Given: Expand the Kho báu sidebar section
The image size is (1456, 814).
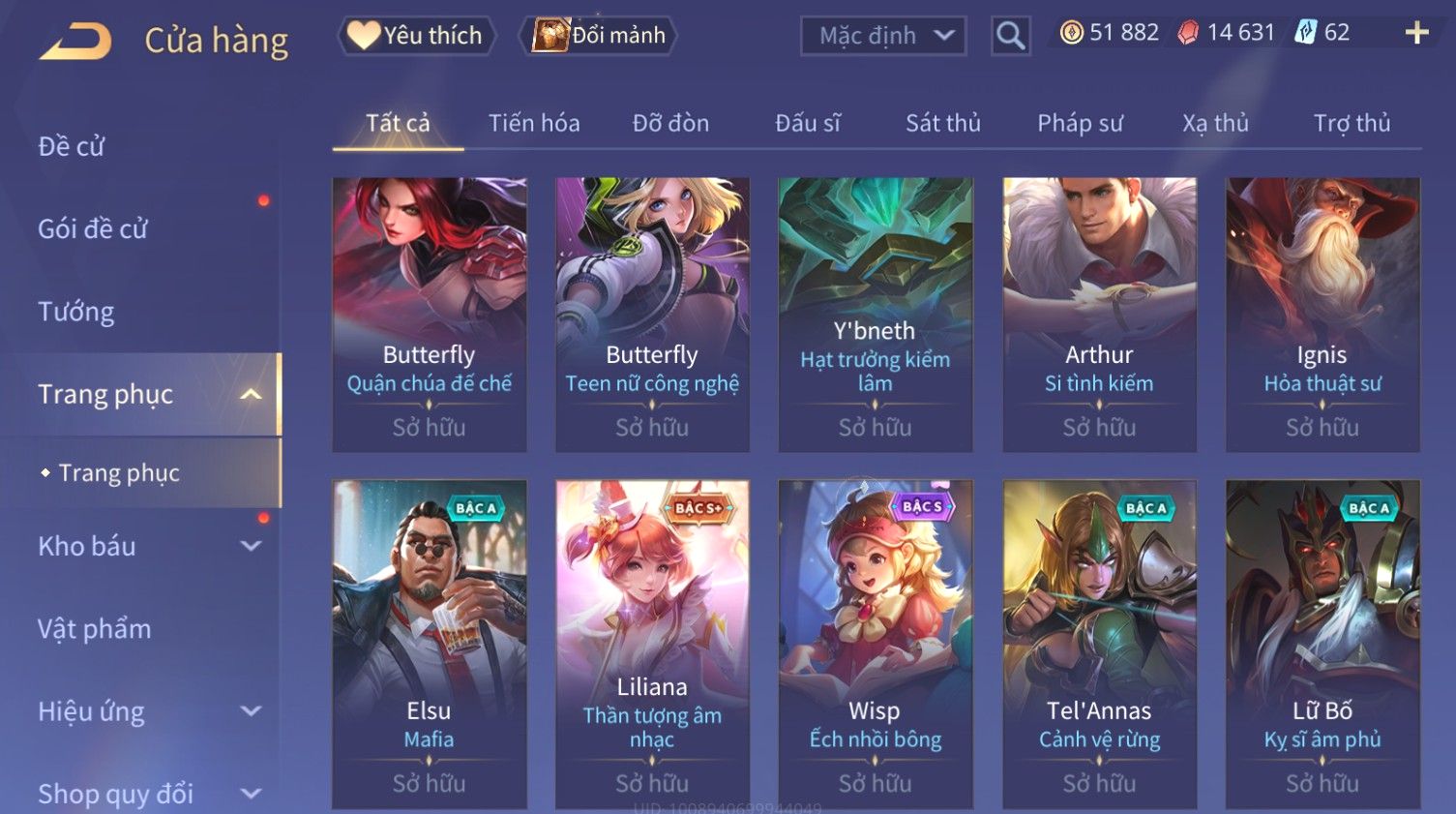Looking at the screenshot, I should point(251,546).
